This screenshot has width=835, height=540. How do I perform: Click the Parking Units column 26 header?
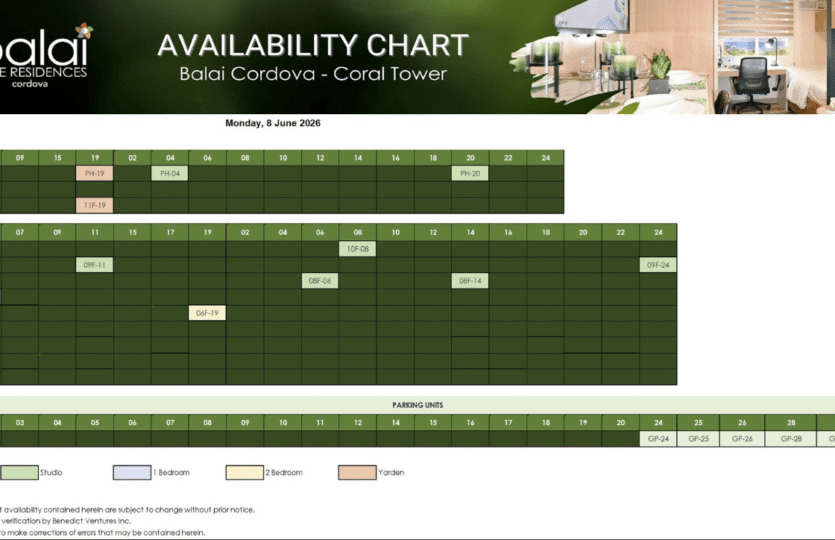pyautogui.click(x=742, y=423)
